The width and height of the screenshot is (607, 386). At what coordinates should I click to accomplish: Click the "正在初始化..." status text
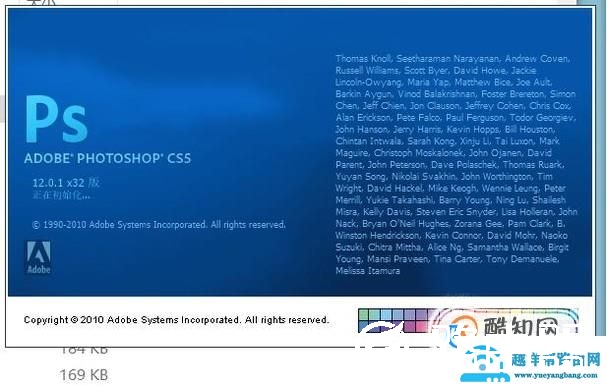[x=61, y=195]
